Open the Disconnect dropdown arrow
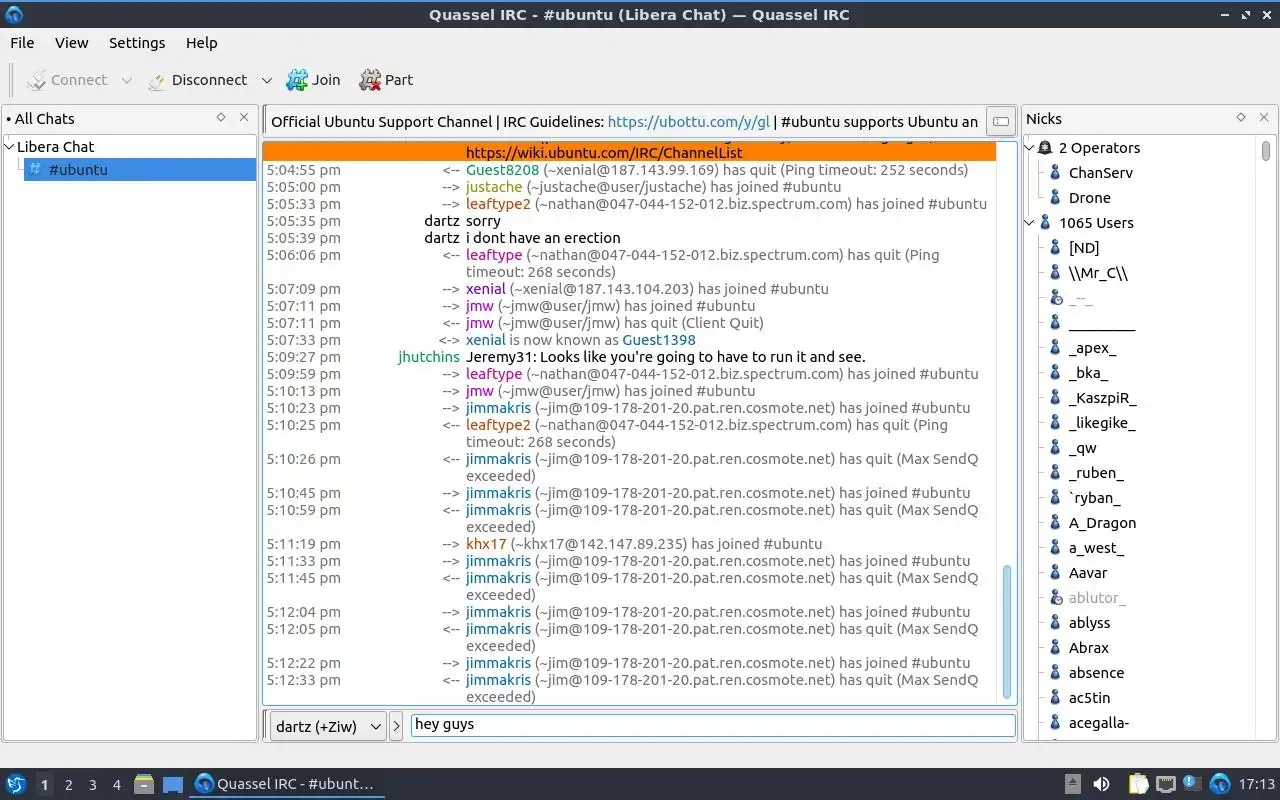 (x=266, y=80)
